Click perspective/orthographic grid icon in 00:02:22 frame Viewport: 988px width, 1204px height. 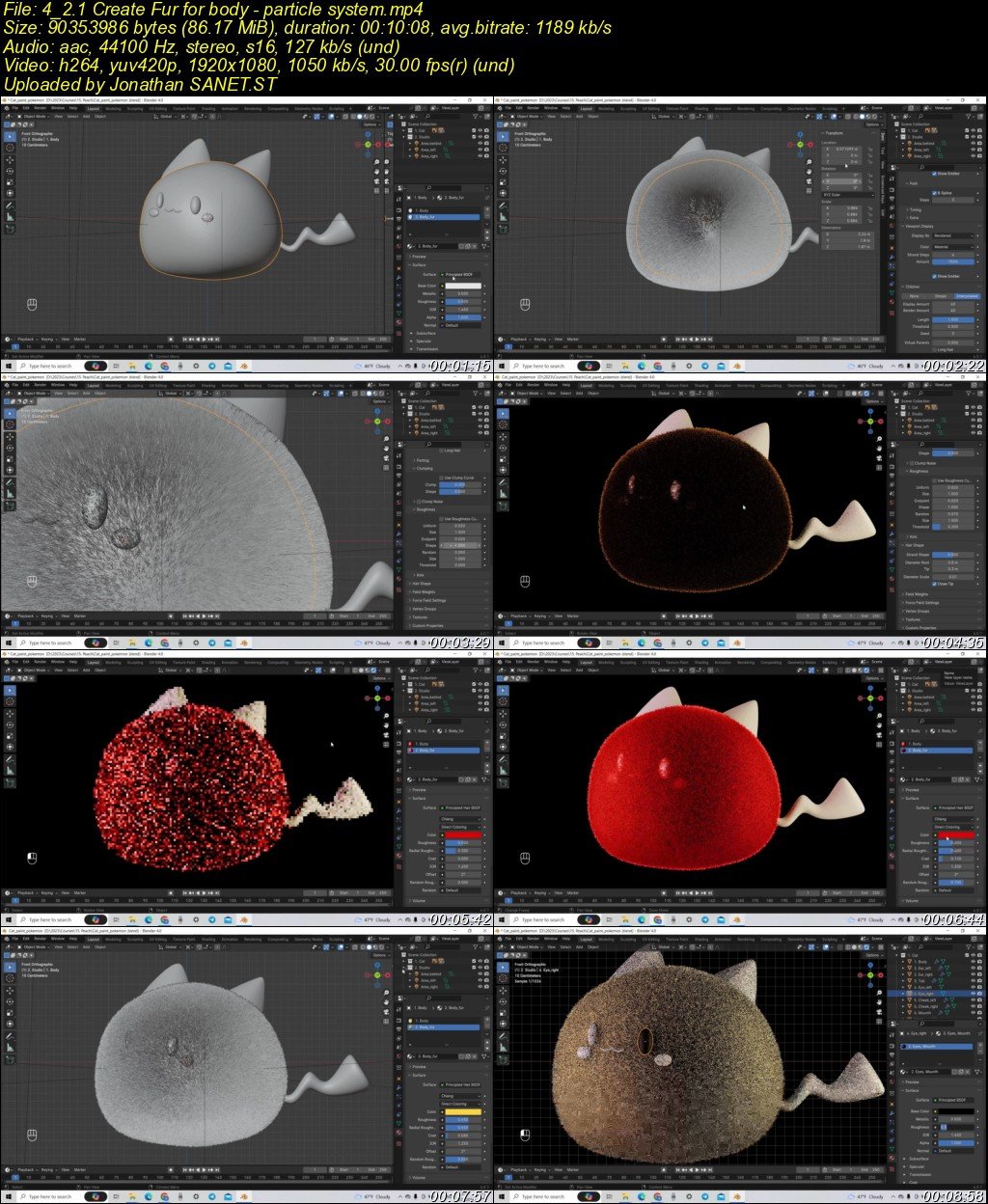(x=809, y=191)
